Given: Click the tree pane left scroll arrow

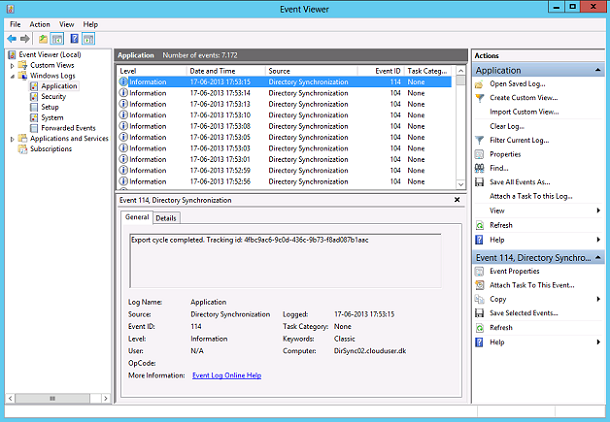Looking at the screenshot, I should (x=11, y=399).
